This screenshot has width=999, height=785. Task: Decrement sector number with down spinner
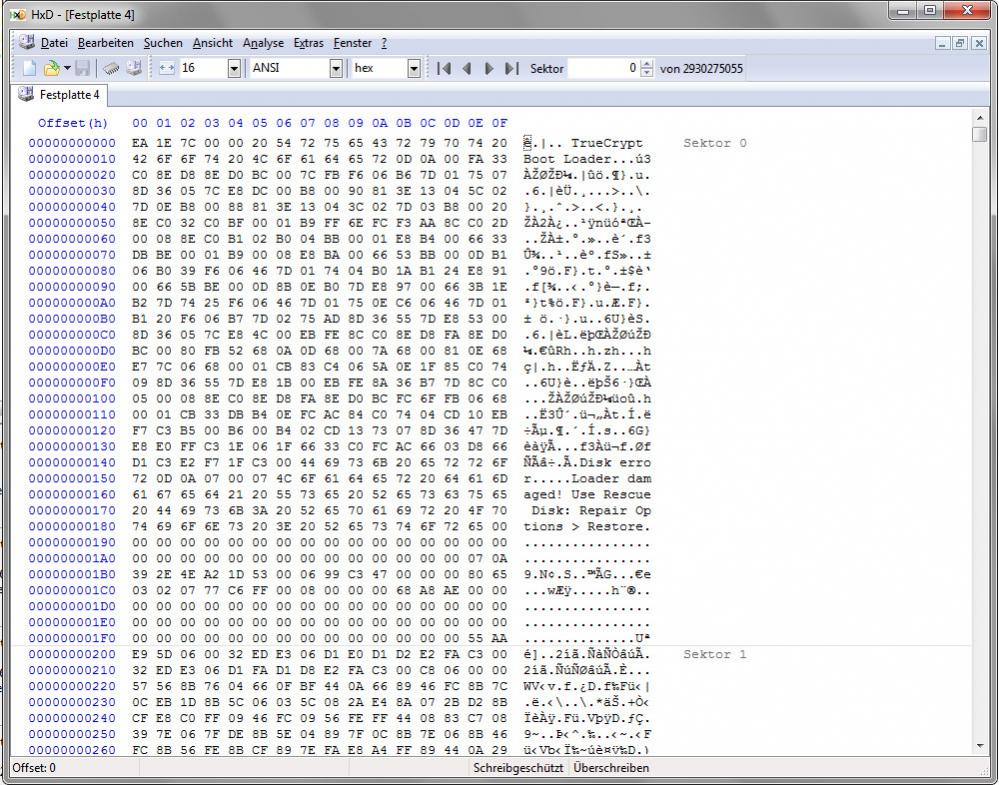pos(647,73)
